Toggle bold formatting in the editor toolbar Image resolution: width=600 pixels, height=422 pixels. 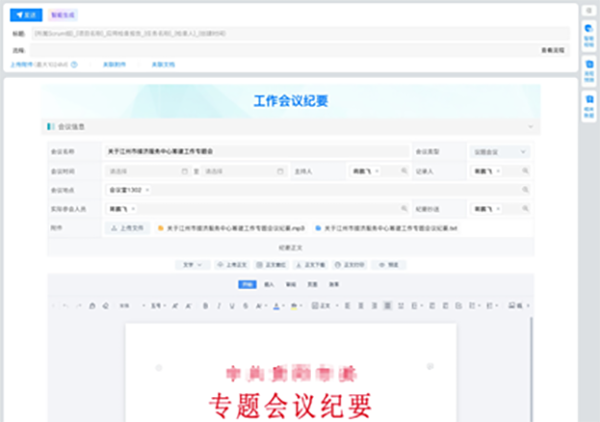coord(205,306)
